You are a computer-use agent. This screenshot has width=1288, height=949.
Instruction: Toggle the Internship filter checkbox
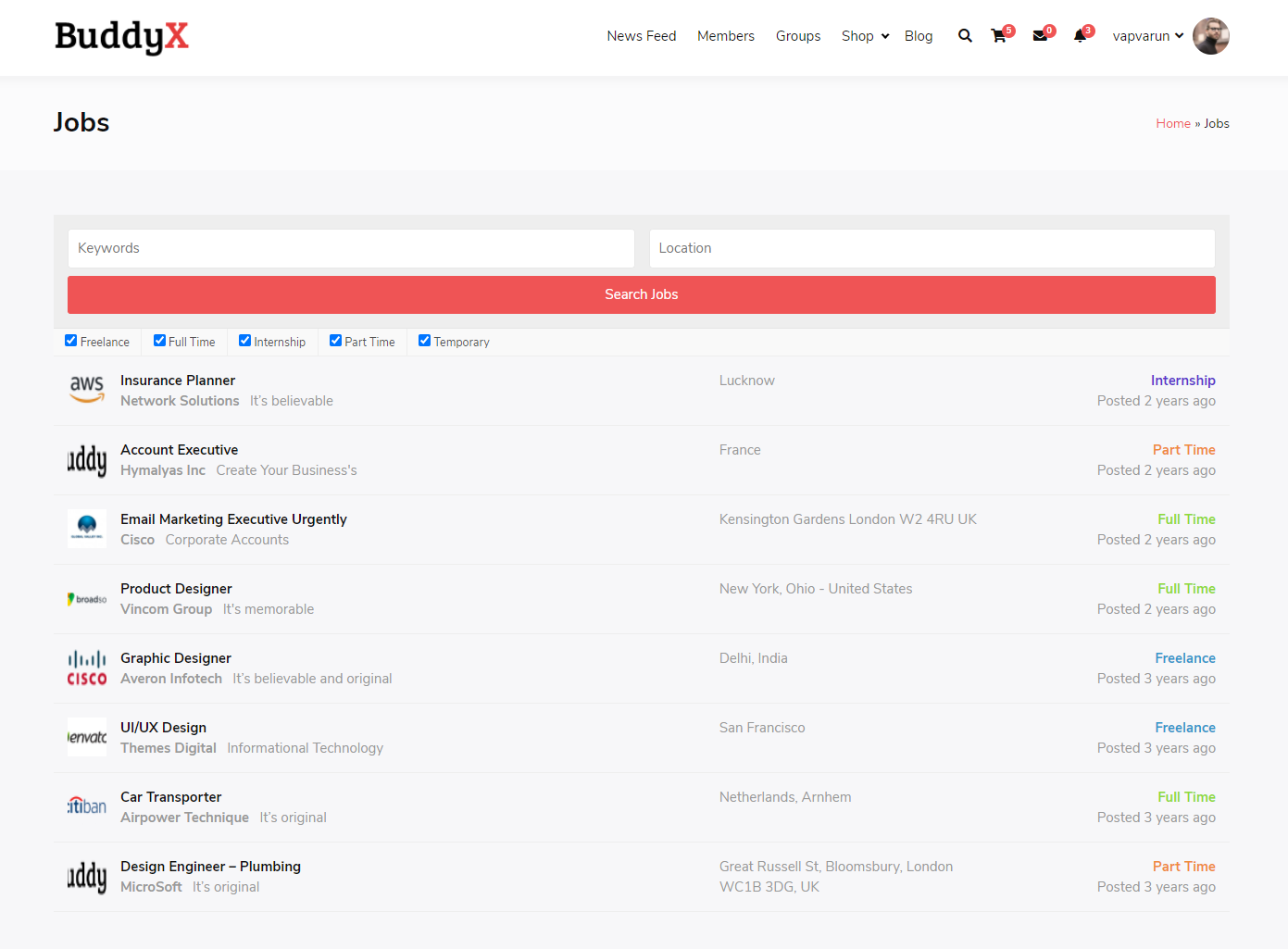coord(245,341)
